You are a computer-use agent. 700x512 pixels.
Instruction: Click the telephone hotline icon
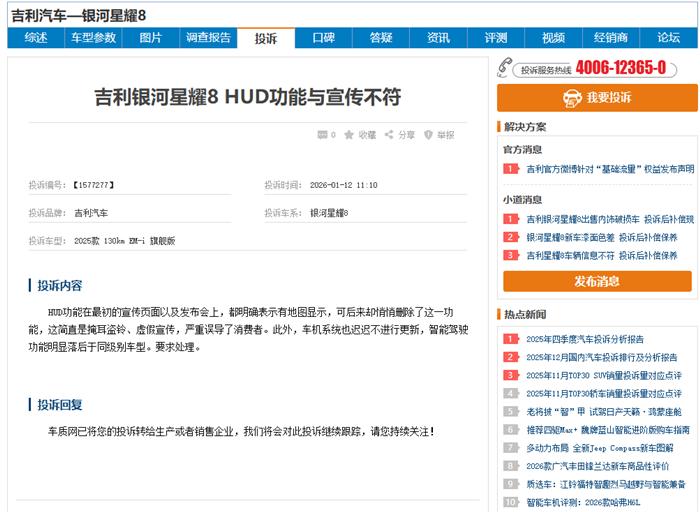[x=504, y=68]
